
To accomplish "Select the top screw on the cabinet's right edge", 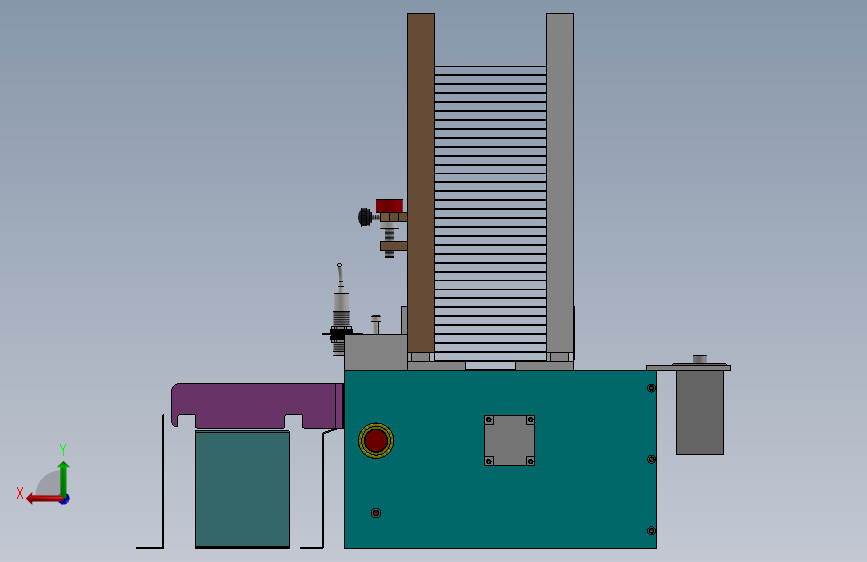I will click(651, 388).
